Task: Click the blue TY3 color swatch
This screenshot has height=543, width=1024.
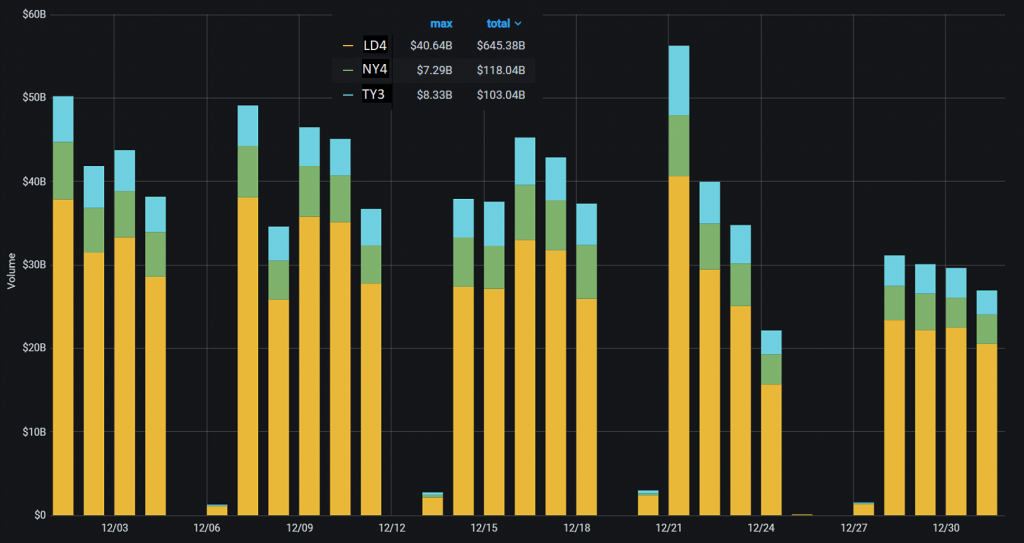Action: [x=348, y=95]
